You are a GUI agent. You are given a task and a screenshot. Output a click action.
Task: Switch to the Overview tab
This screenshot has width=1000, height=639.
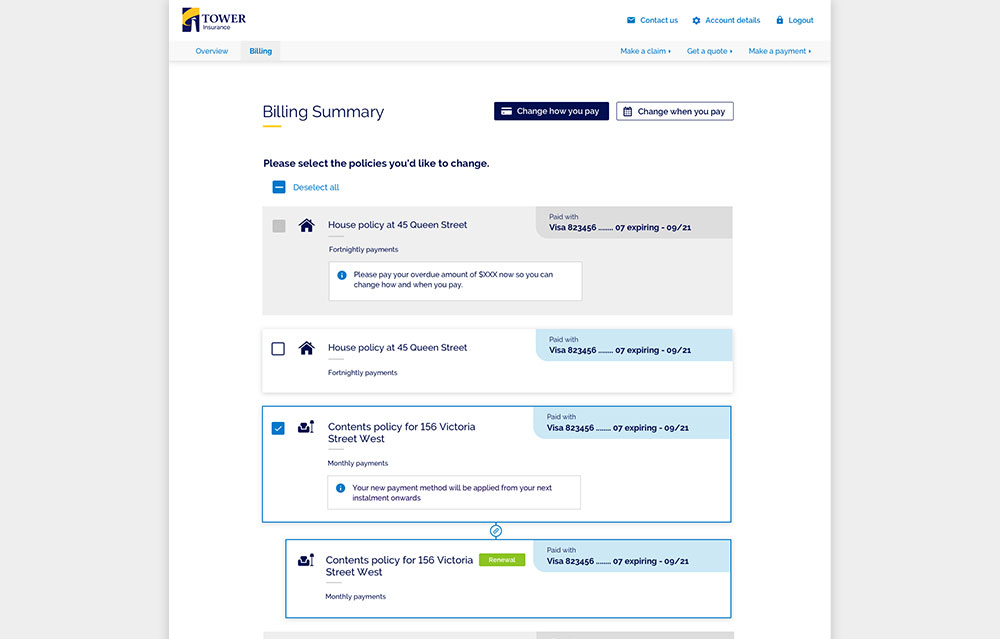coord(212,51)
